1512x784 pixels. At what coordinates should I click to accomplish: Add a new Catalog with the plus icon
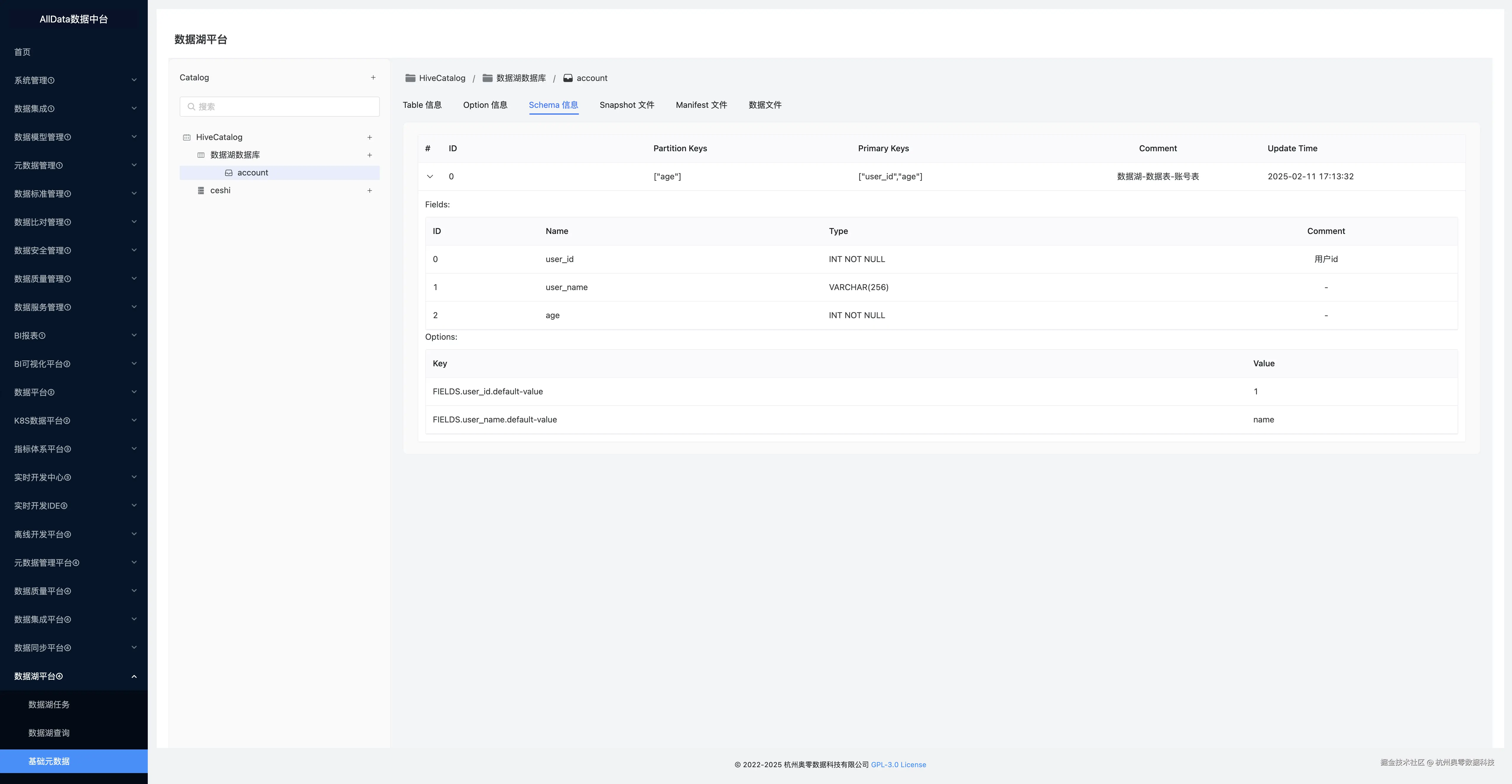click(373, 77)
